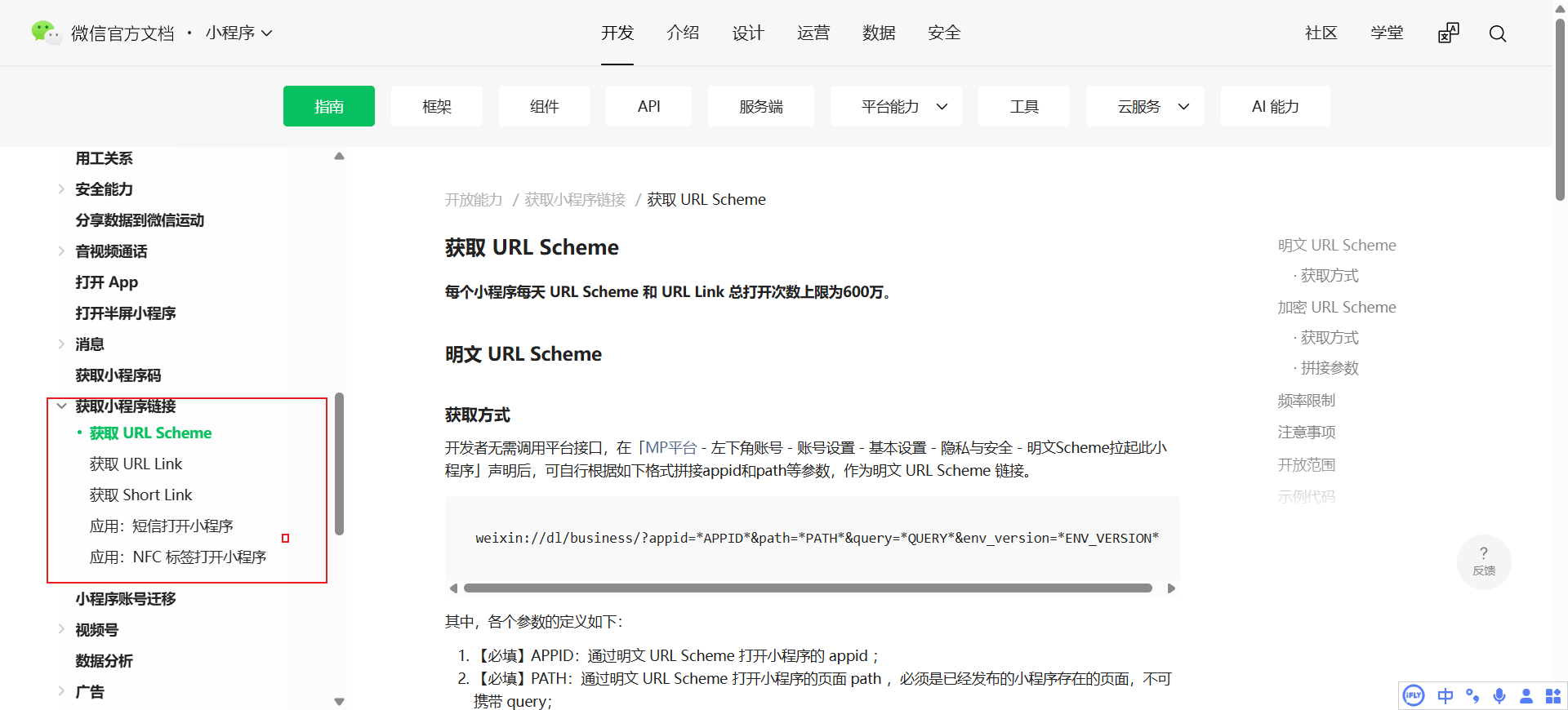
Task: Switch to the 数据 top tab
Action: (x=879, y=33)
